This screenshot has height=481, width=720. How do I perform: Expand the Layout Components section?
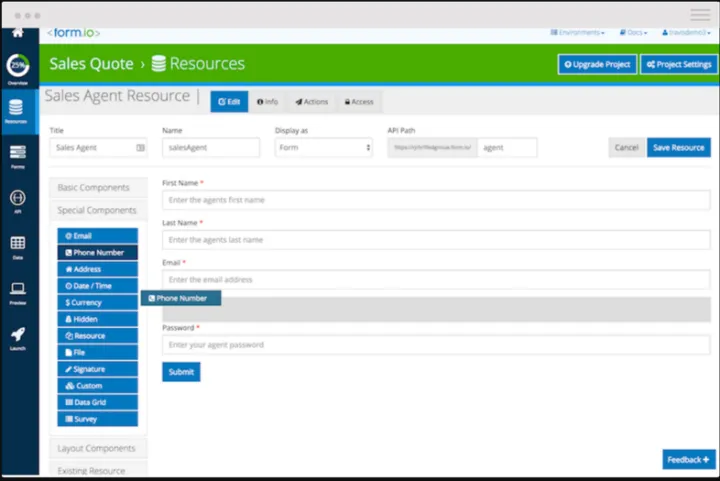tap(96, 449)
